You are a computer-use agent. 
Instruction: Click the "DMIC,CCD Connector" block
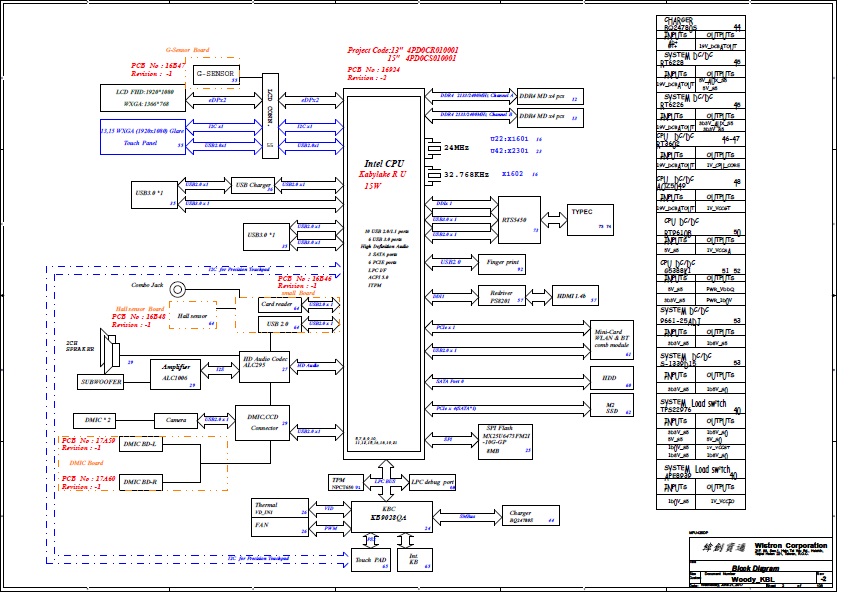(262, 423)
